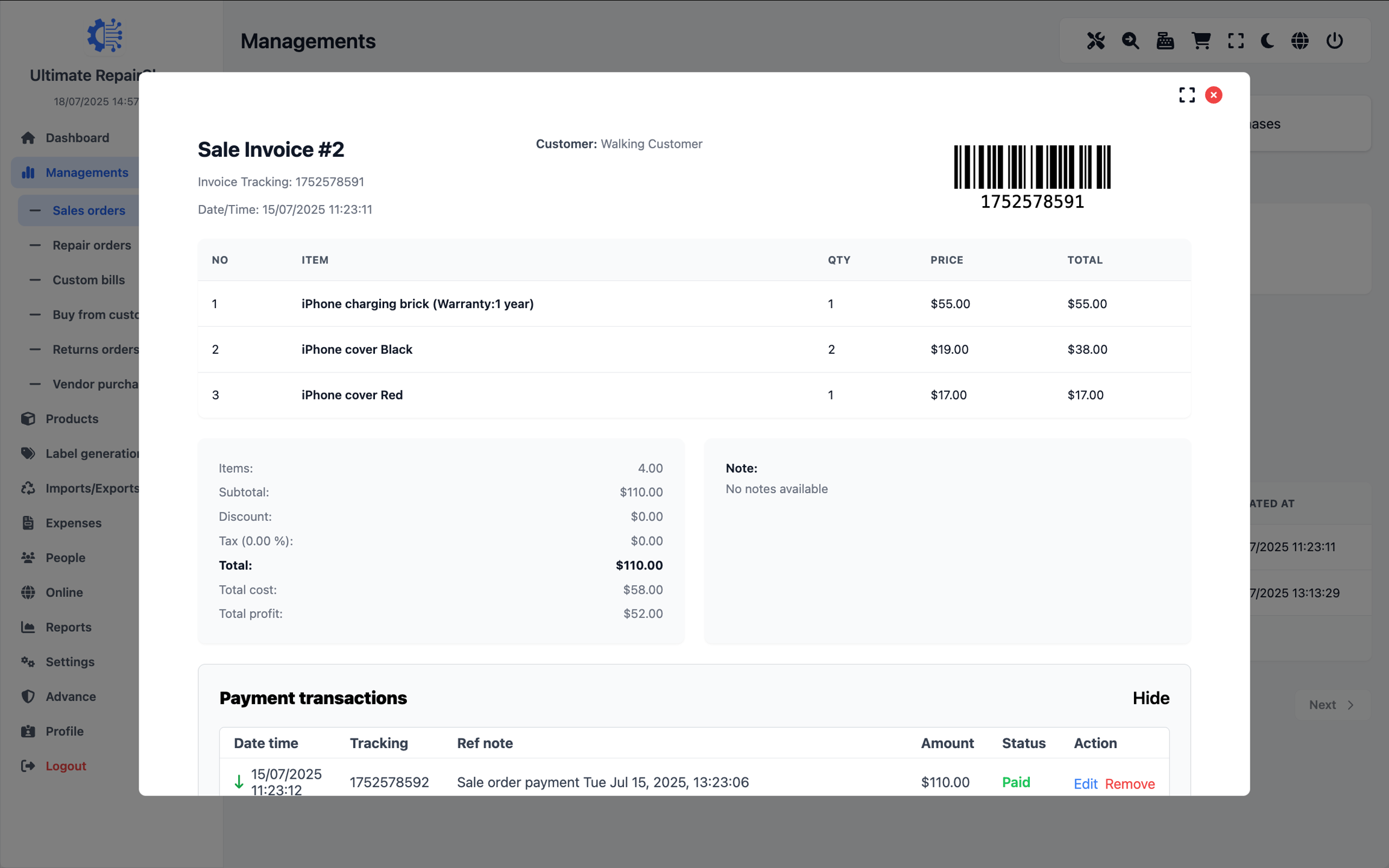Click Logout in the sidebar
The width and height of the screenshot is (1389, 868).
[66, 766]
